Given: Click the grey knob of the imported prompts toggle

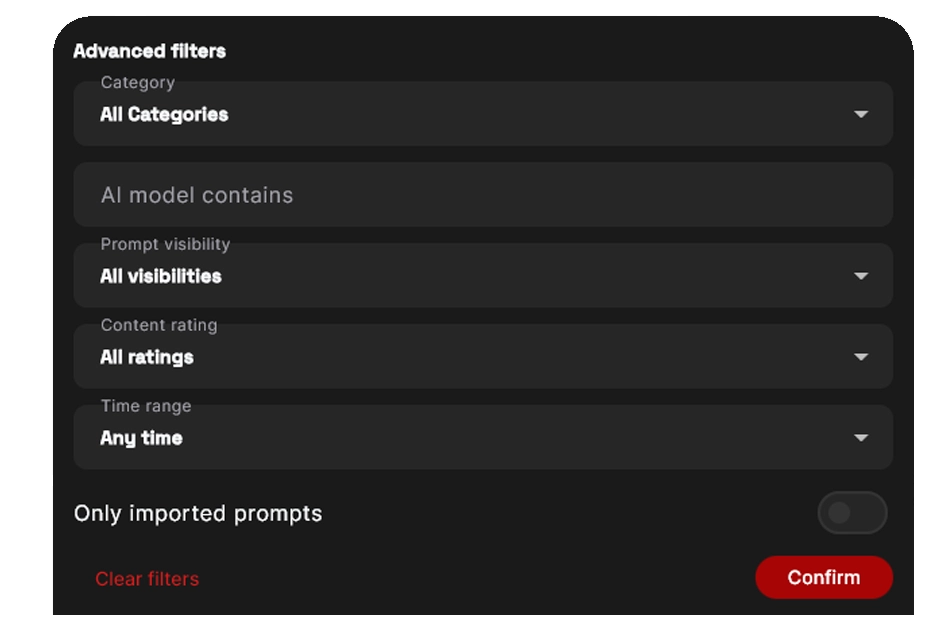Looking at the screenshot, I should click(x=839, y=513).
